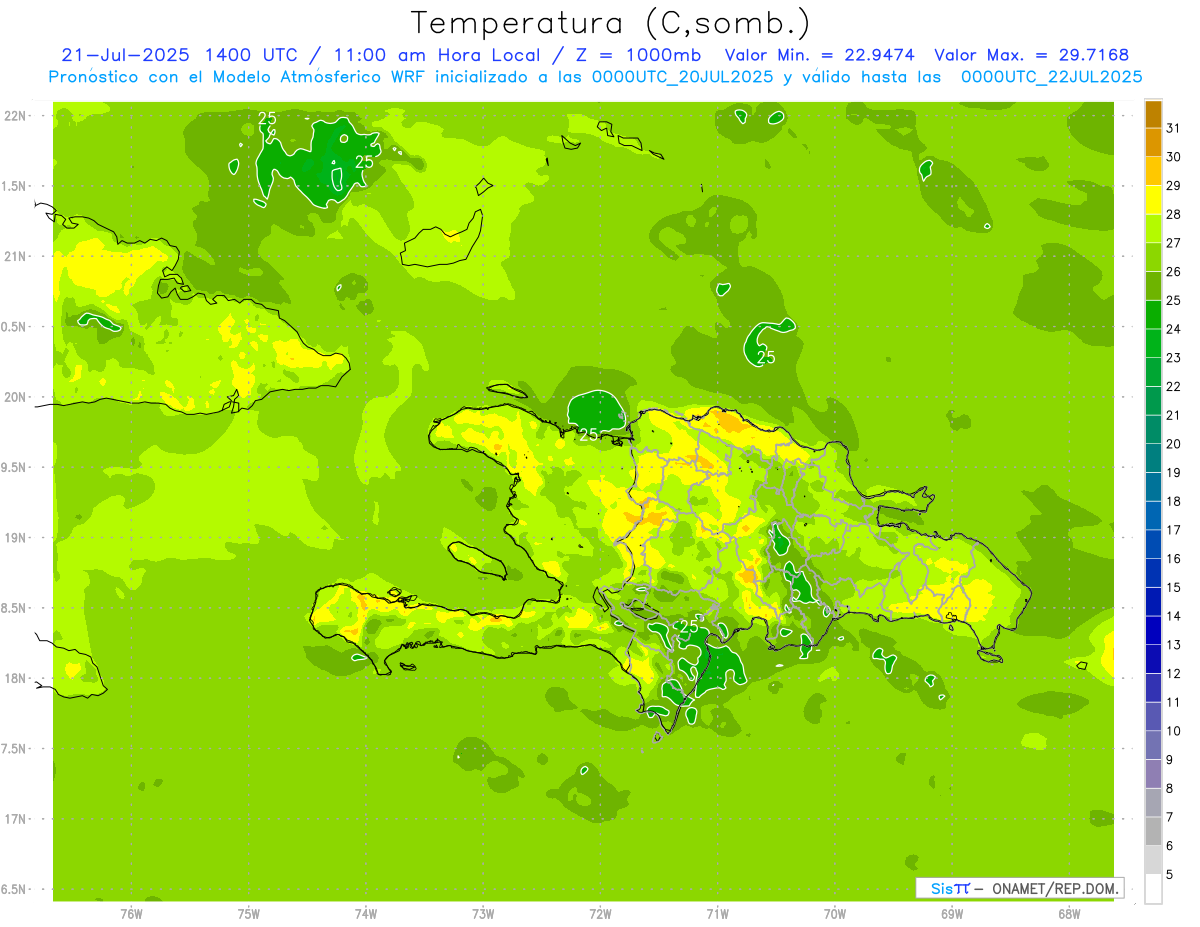Click the "Valor Min. = 22.9474" value
Image resolution: width=1200 pixels, height=927 pixels.
tap(822, 55)
